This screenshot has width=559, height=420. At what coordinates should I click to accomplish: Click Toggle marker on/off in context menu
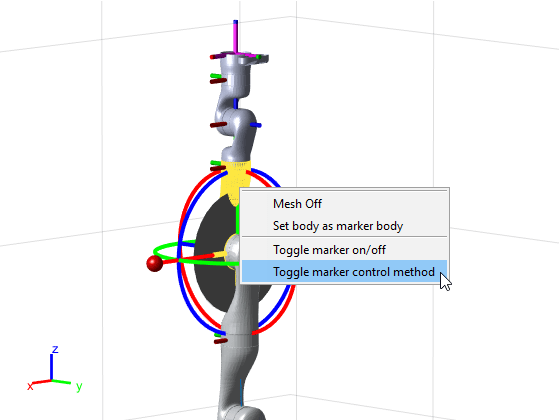[x=344, y=250]
